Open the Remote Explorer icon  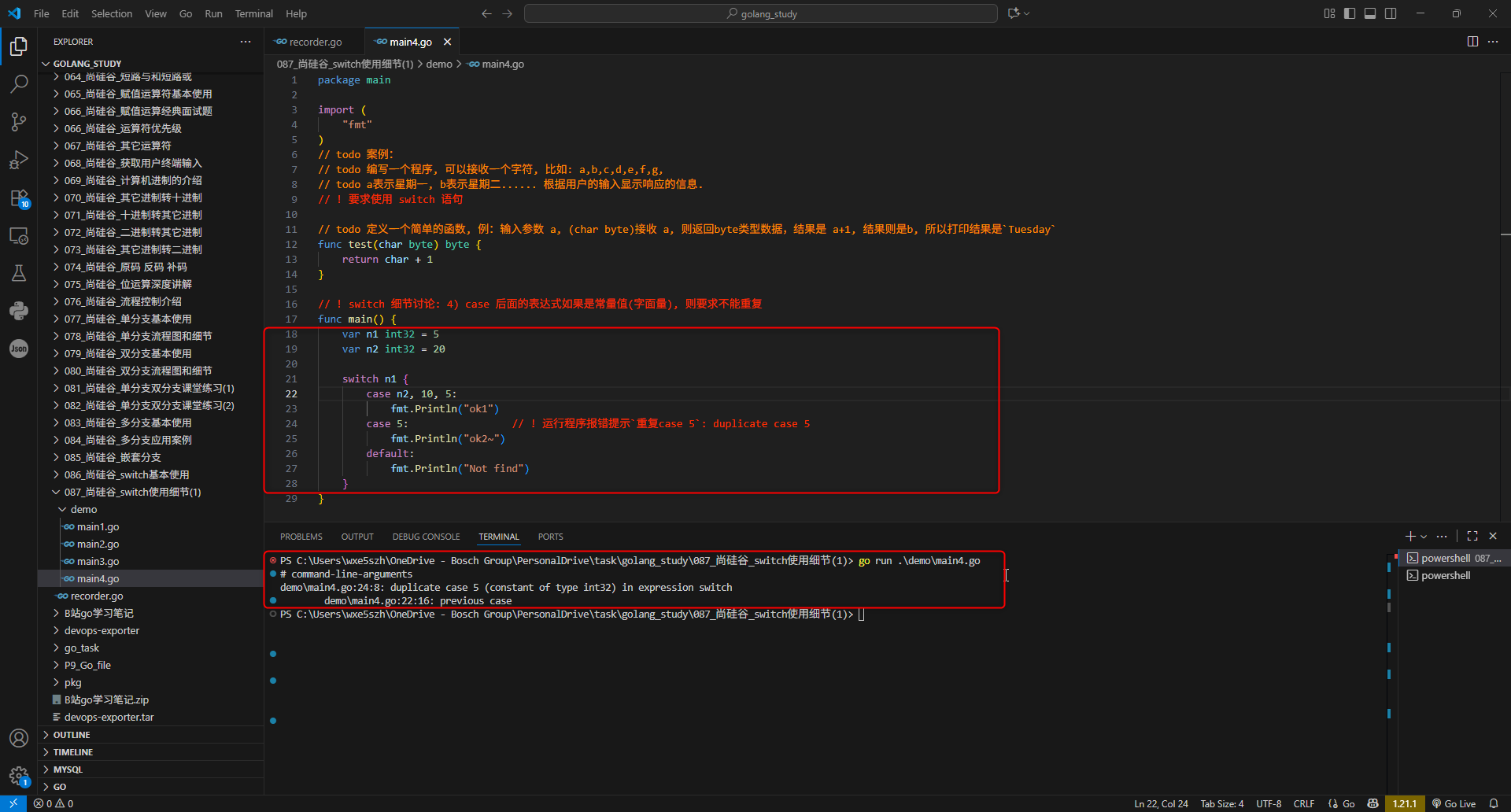(x=19, y=235)
